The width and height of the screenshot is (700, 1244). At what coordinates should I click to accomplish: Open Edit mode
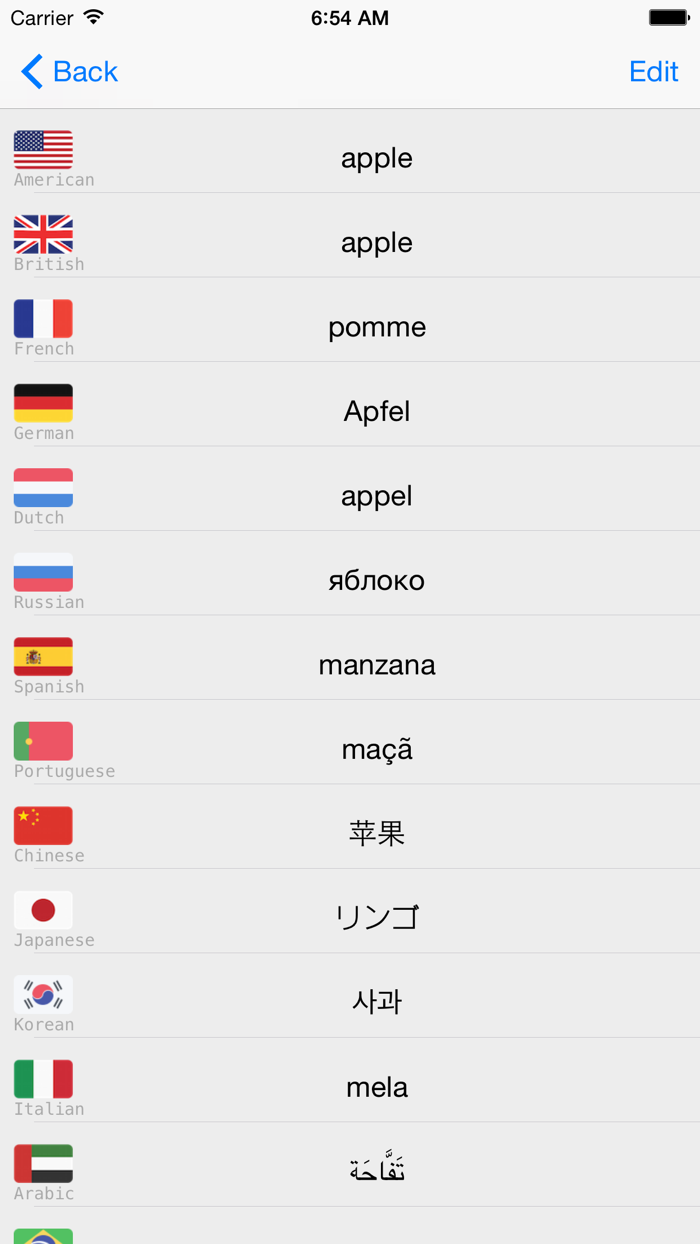pyautogui.click(x=653, y=71)
